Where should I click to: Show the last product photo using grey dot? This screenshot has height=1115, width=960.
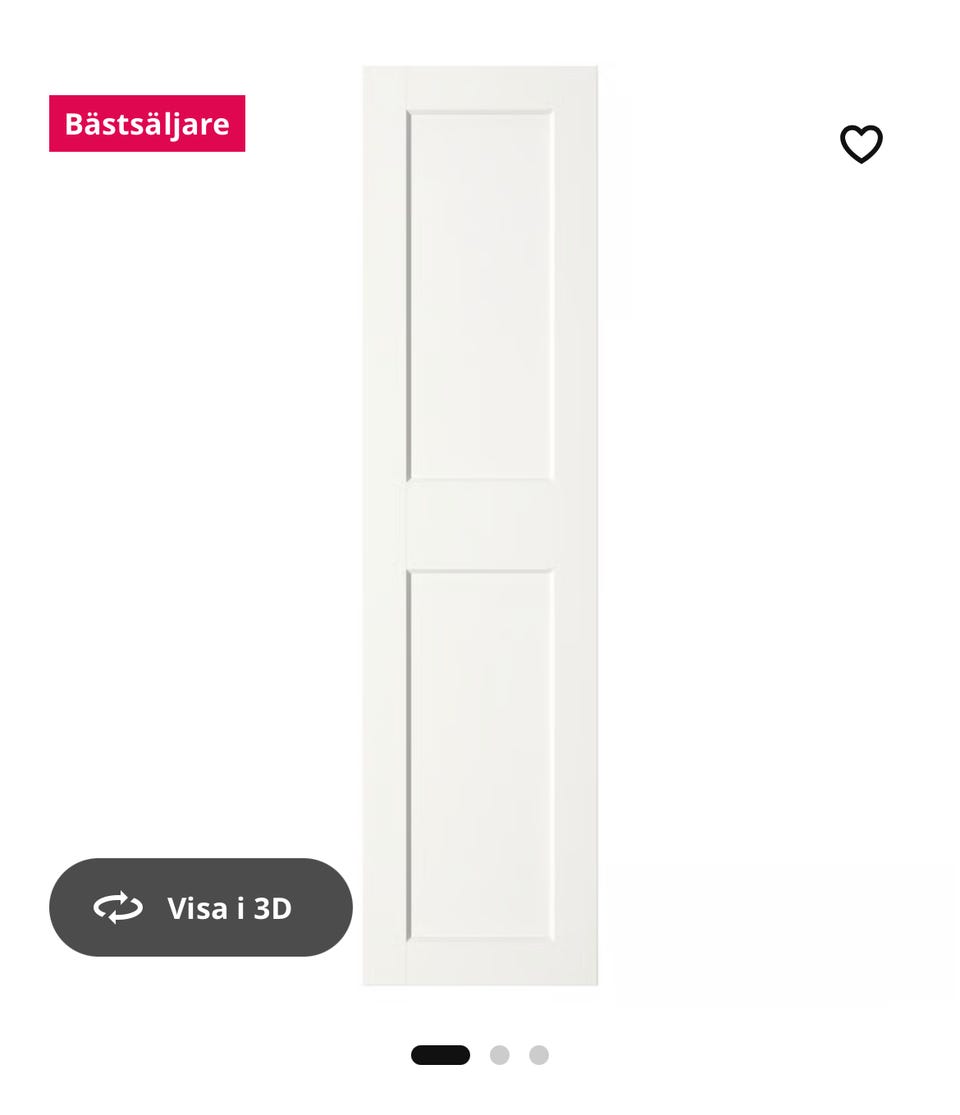(539, 1055)
